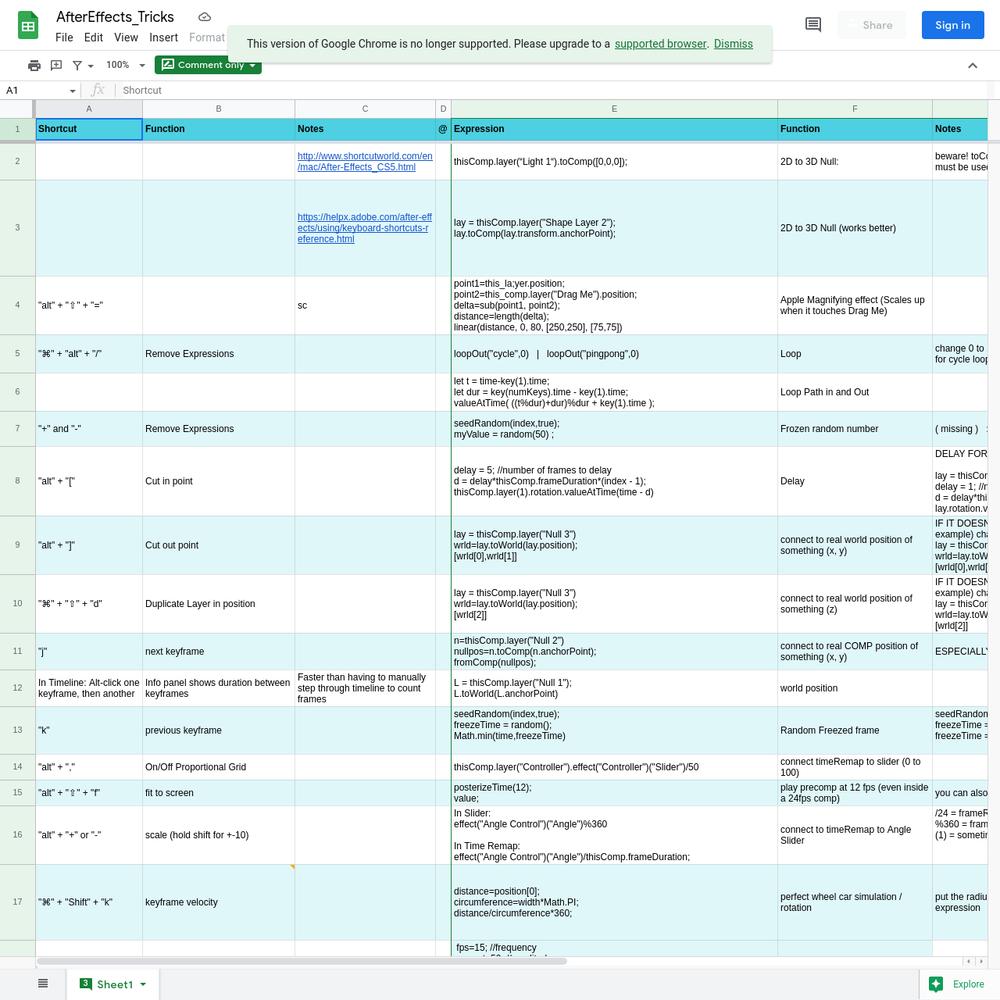
Task: Click the Sign in button
Action: [x=952, y=25]
